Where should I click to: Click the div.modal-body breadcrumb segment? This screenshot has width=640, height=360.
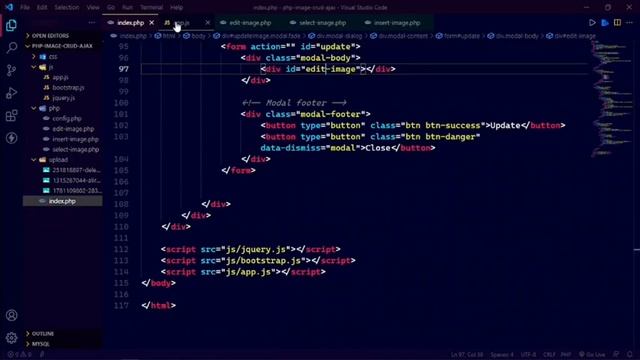click(x=513, y=36)
